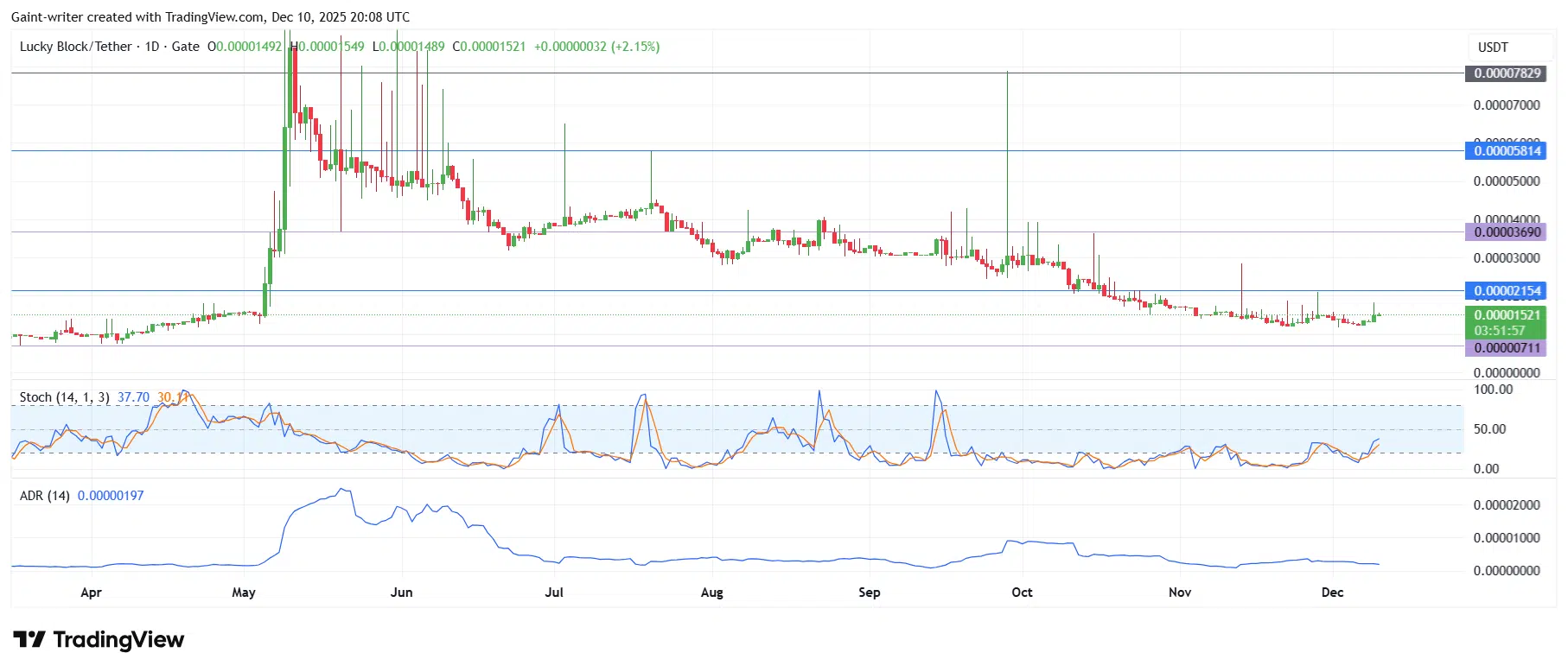Expand the Stoch (14, 1, 3) indicator legend
This screenshot has width=1568, height=672.
coord(64,397)
